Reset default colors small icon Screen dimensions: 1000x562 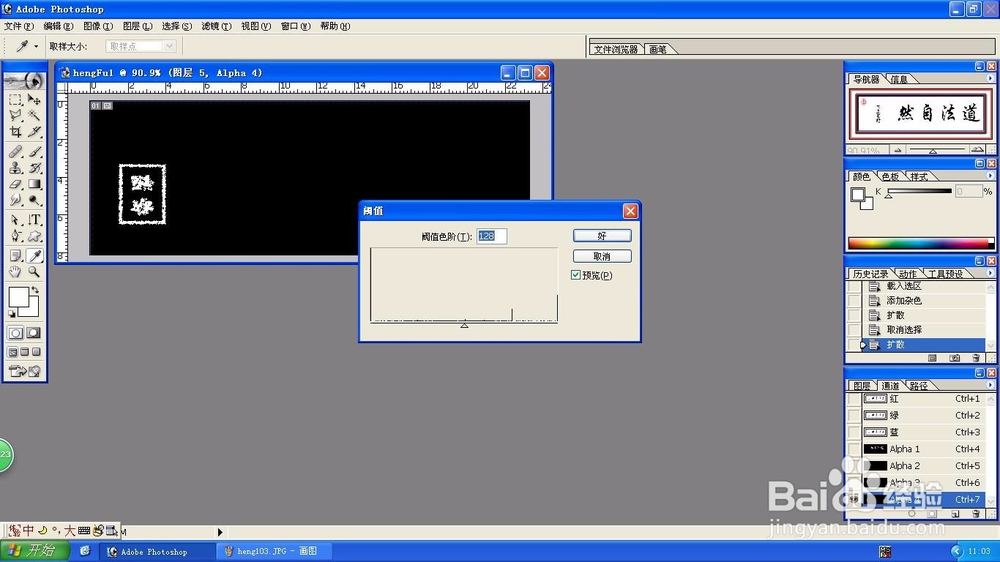click(11, 314)
